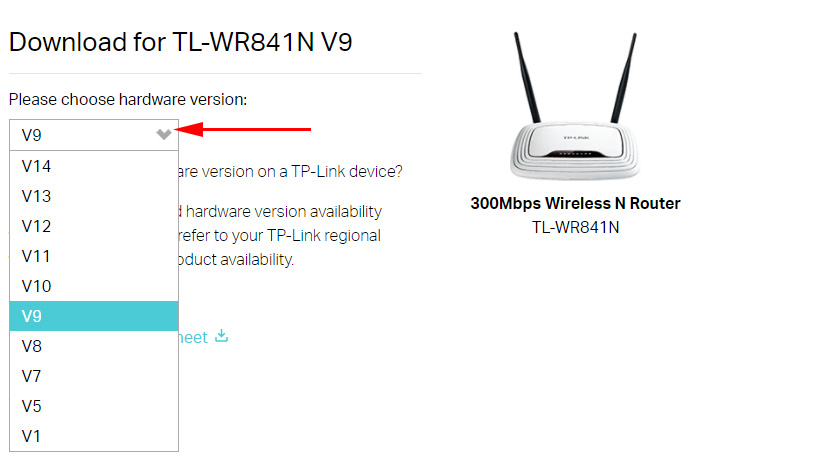The width and height of the screenshot is (835, 475).
Task: Pick V8 in the dropdown list
Action: coord(94,346)
